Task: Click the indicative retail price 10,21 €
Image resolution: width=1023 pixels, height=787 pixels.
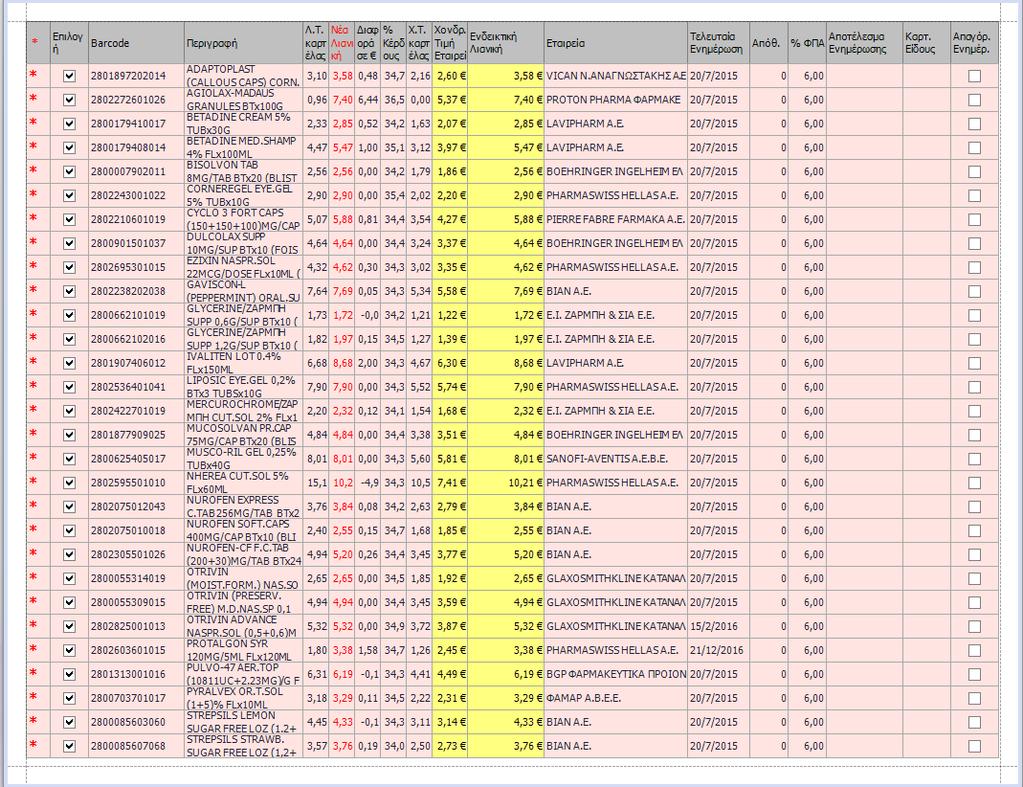Action: pos(506,483)
